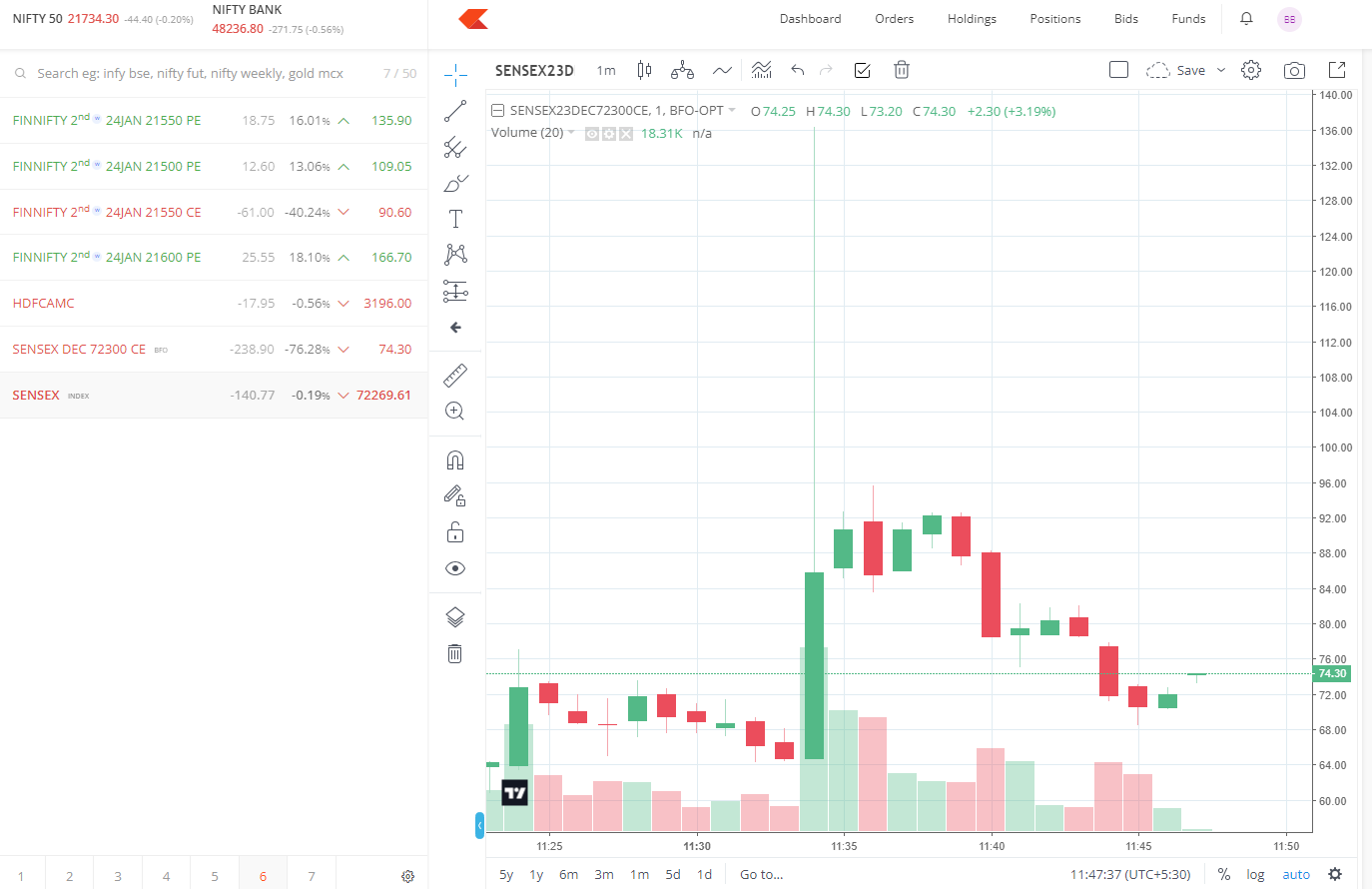This screenshot has width=1372, height=889.
Task: Open the Go to... date dialog
Action: point(761,875)
